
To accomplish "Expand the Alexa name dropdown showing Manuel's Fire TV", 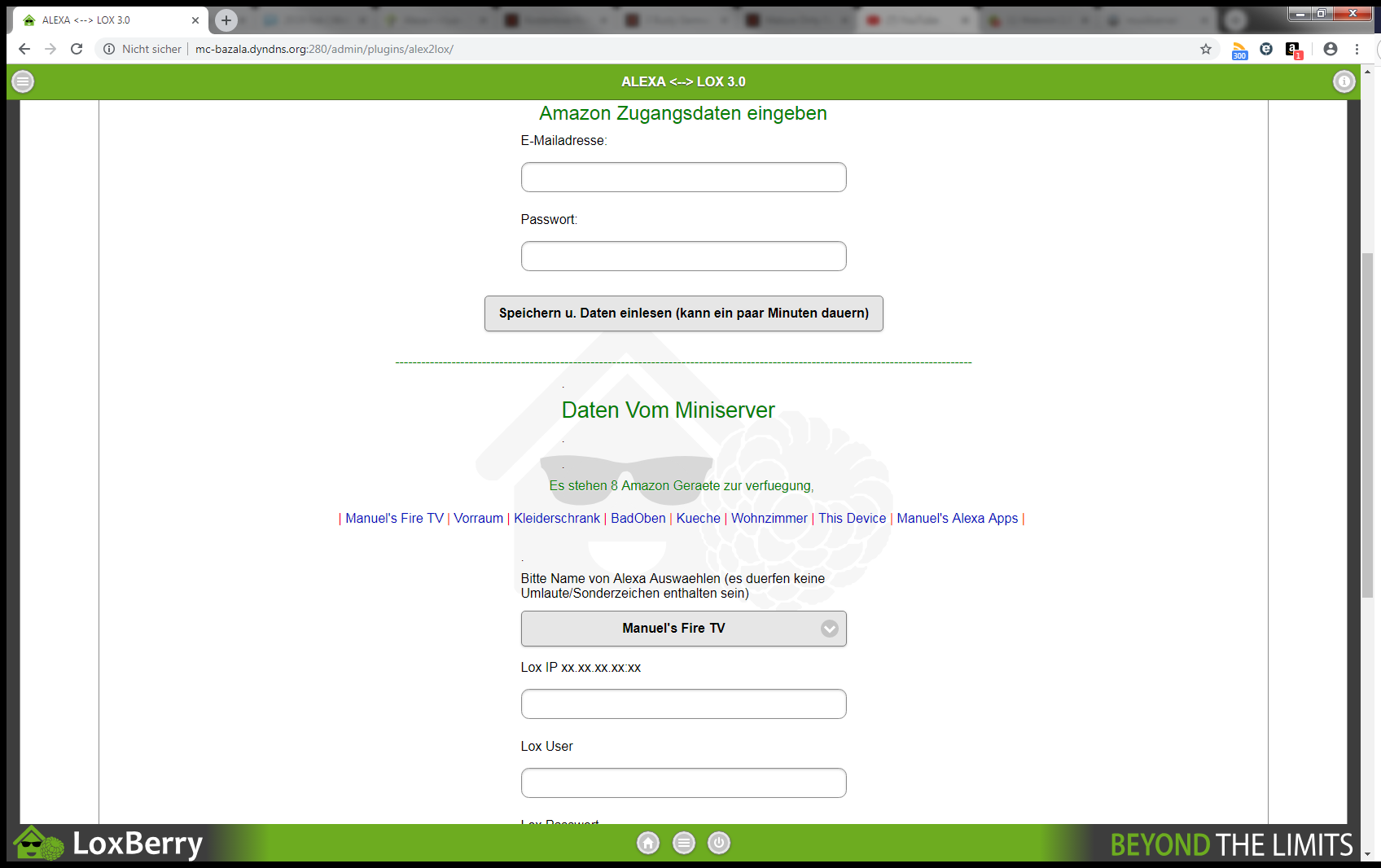I will [x=684, y=629].
